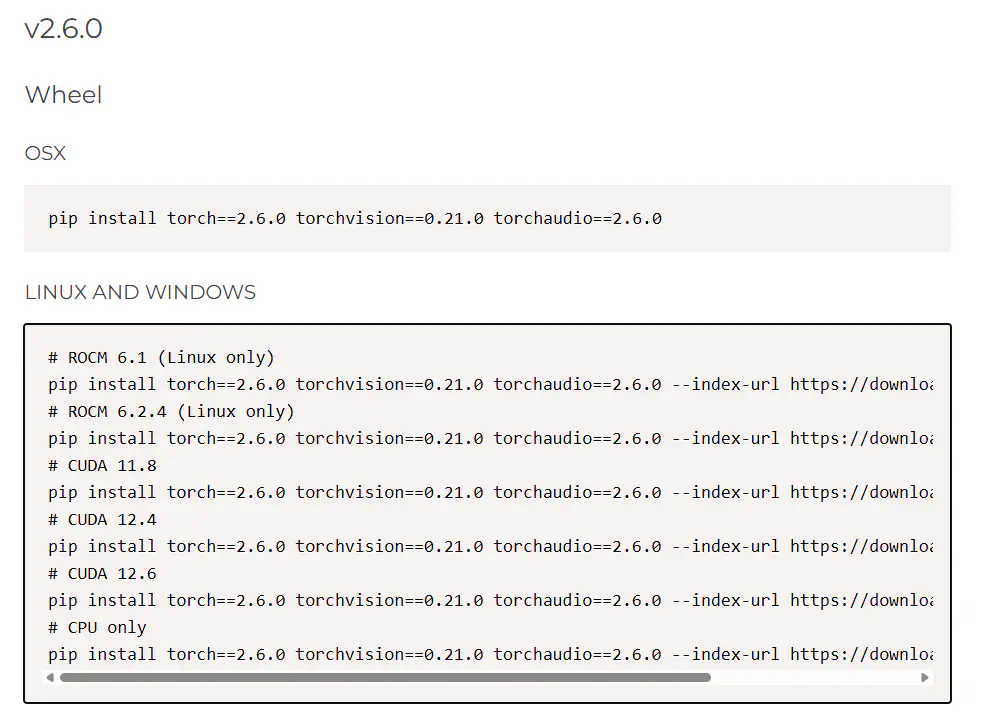The width and height of the screenshot is (984, 715).
Task: Click the horizontal scrollbar thumb in the code block
Action: (x=385, y=677)
